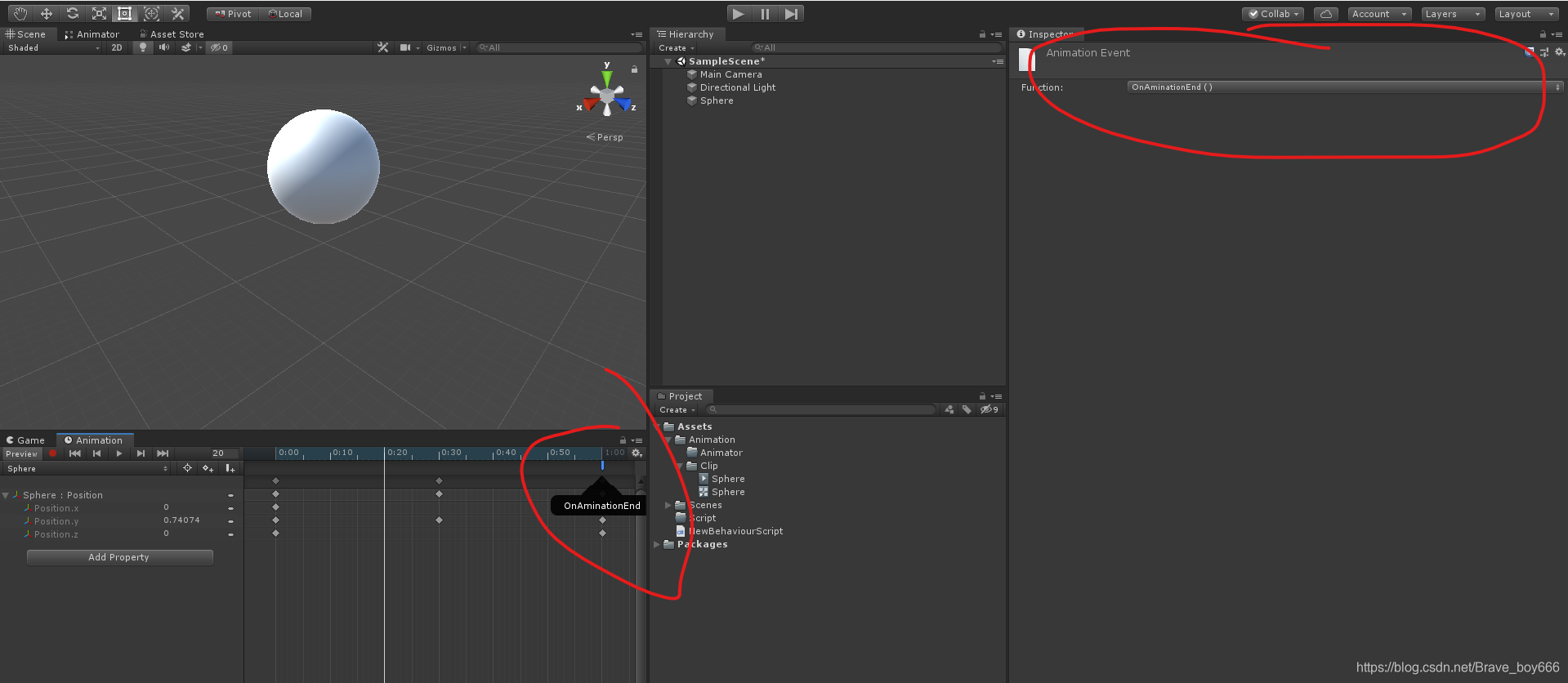Expand the Packages folder in Project
The height and width of the screenshot is (683, 1568).
click(x=657, y=544)
